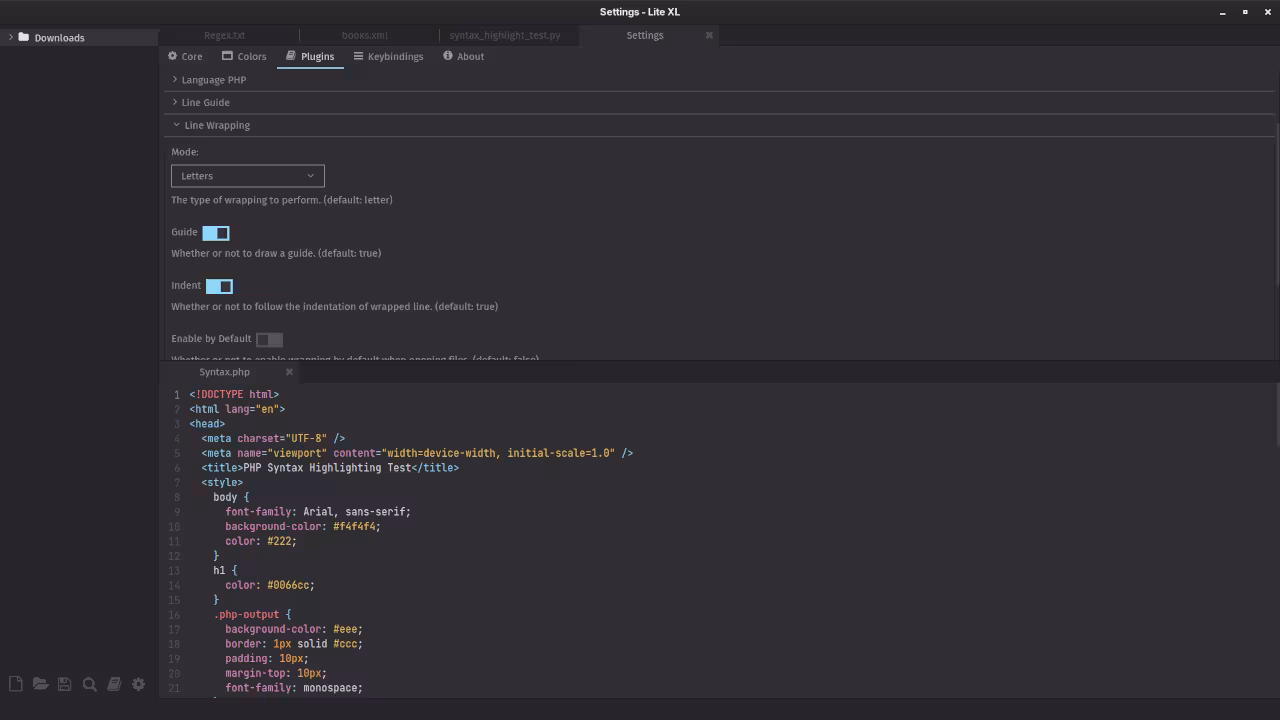The width and height of the screenshot is (1280, 720).
Task: Open settings via bottom gear icon
Action: click(x=138, y=684)
